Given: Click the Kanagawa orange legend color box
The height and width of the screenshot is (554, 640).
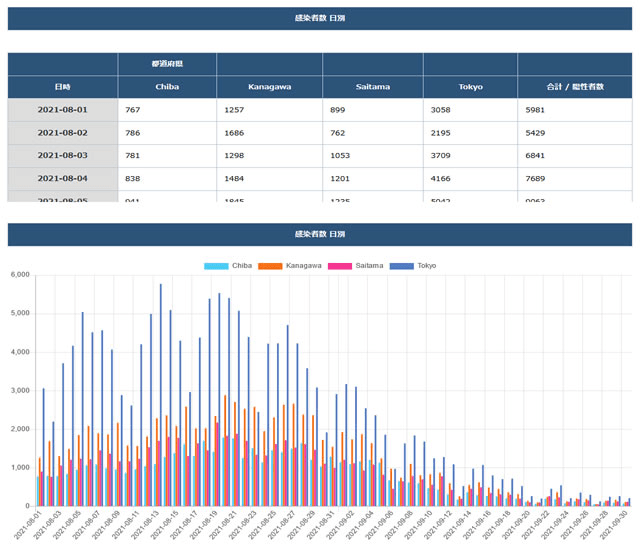Looking at the screenshot, I should click(x=271, y=265).
